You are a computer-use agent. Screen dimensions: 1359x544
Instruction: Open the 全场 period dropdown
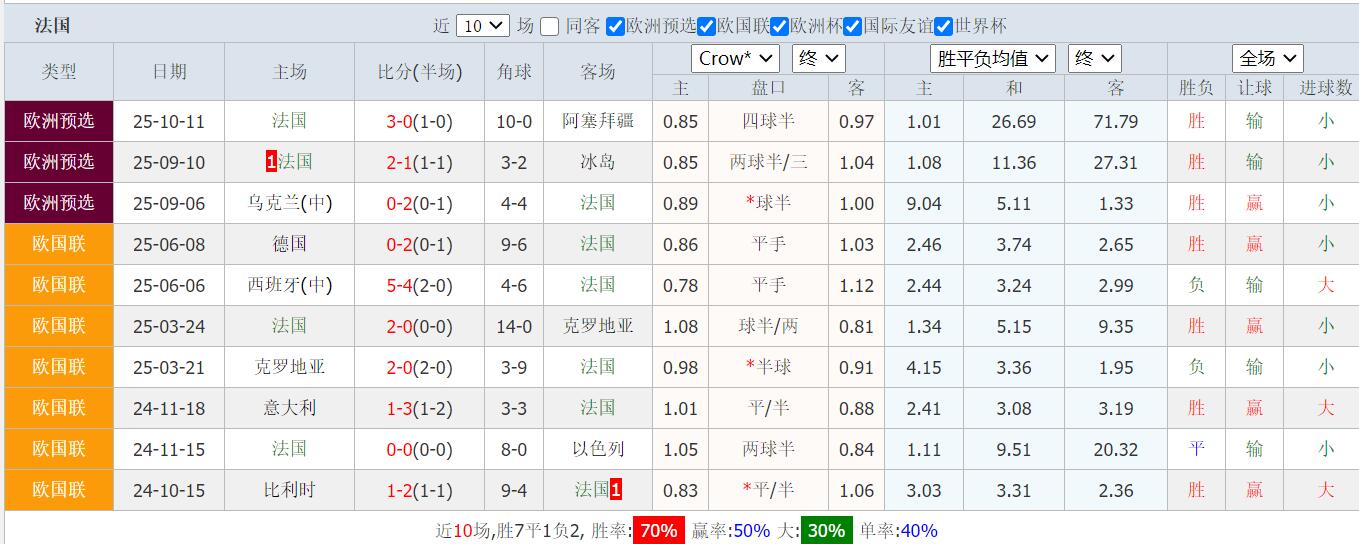pyautogui.click(x=1266, y=59)
